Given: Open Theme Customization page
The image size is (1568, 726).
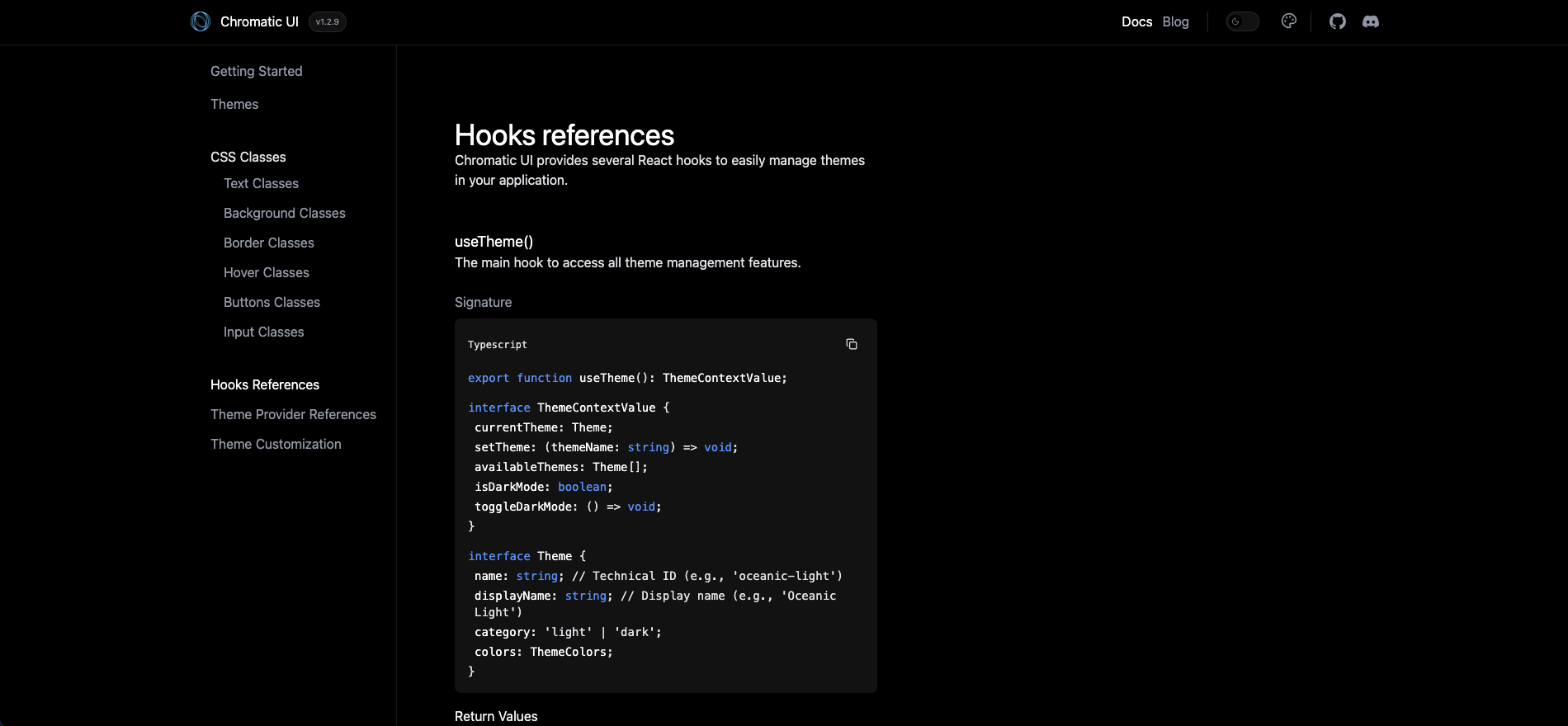Looking at the screenshot, I should coord(276,444).
